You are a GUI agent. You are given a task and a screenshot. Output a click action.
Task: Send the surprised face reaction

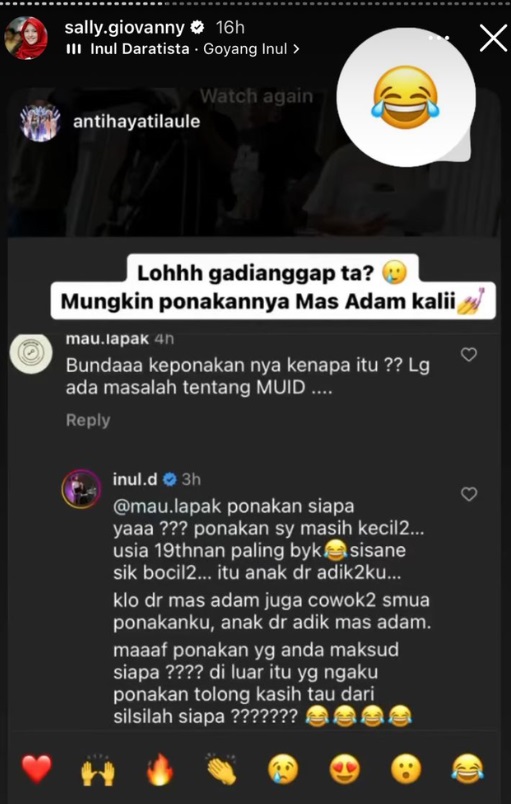click(x=406, y=769)
